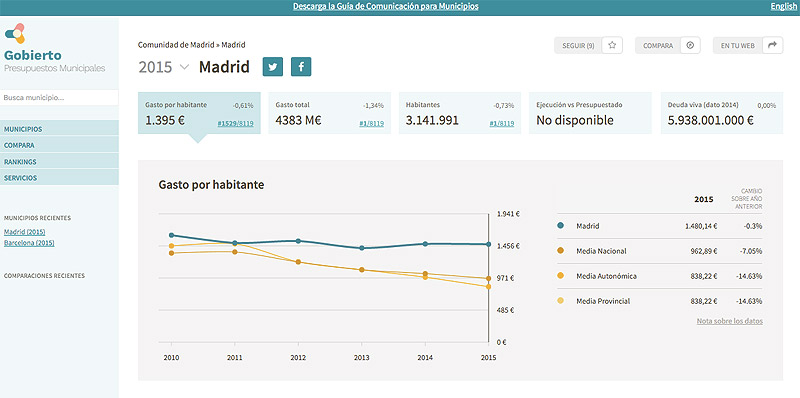Select the Gasto por habitante card
Viewport: 800px width, 398px height.
coord(199,113)
